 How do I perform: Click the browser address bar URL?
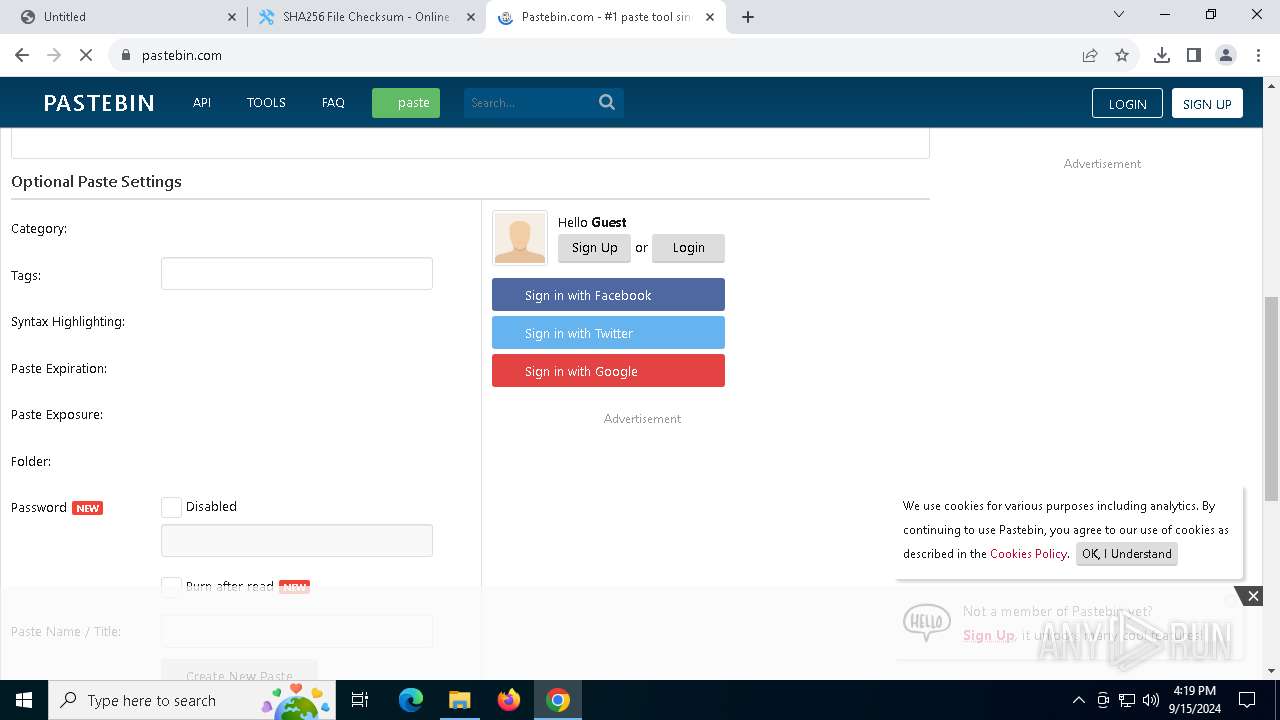pos(182,55)
